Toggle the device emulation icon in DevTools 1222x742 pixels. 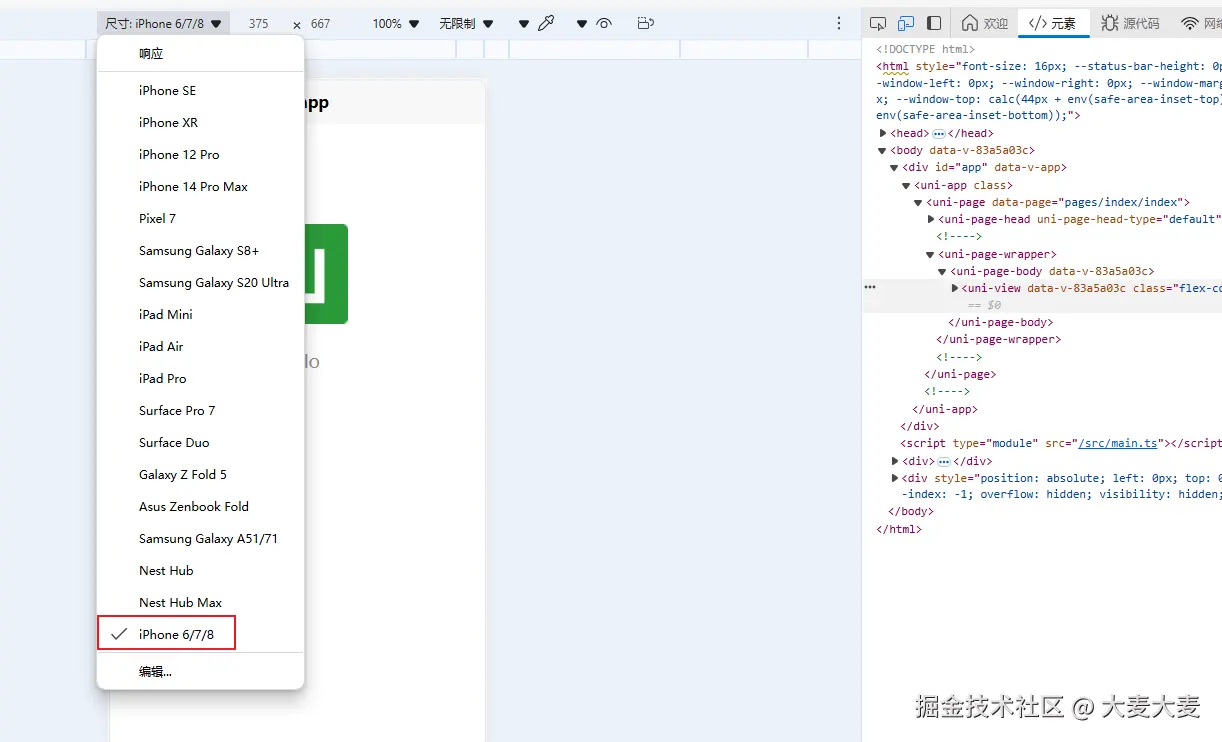906,23
